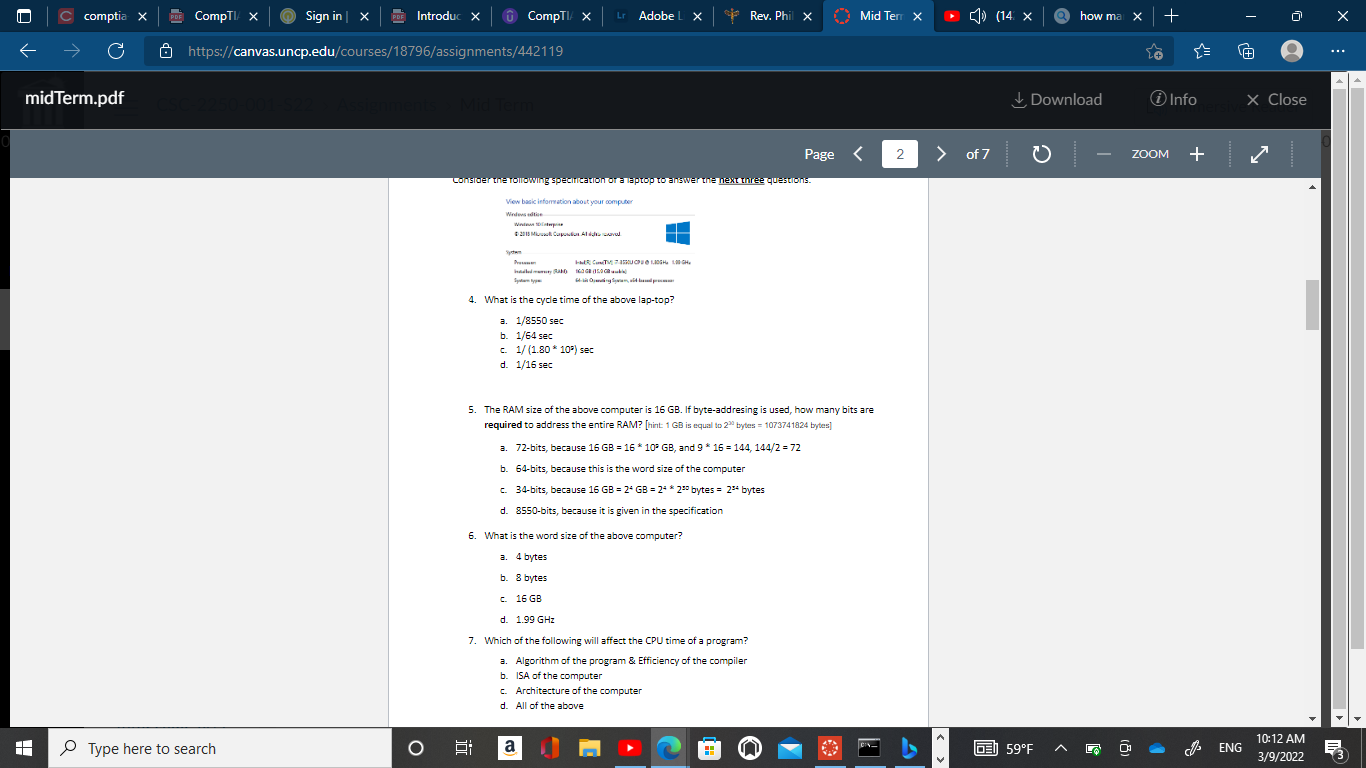Click the page number field showing 2

(900, 154)
